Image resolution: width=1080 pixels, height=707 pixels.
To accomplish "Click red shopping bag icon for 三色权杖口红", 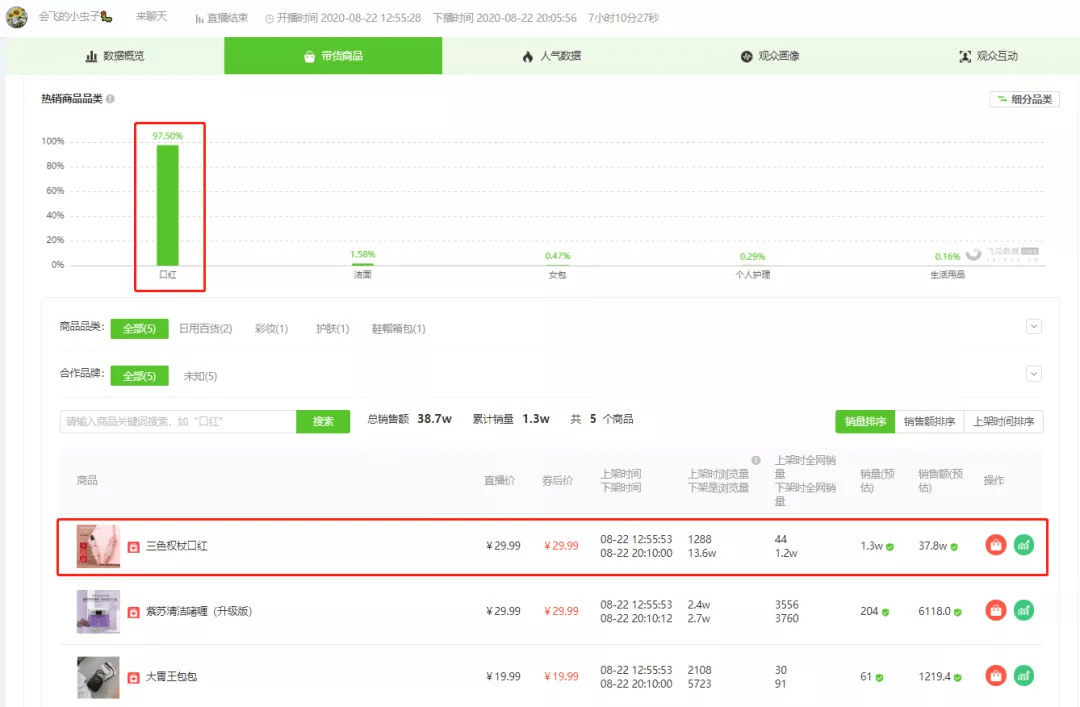I will point(995,545).
